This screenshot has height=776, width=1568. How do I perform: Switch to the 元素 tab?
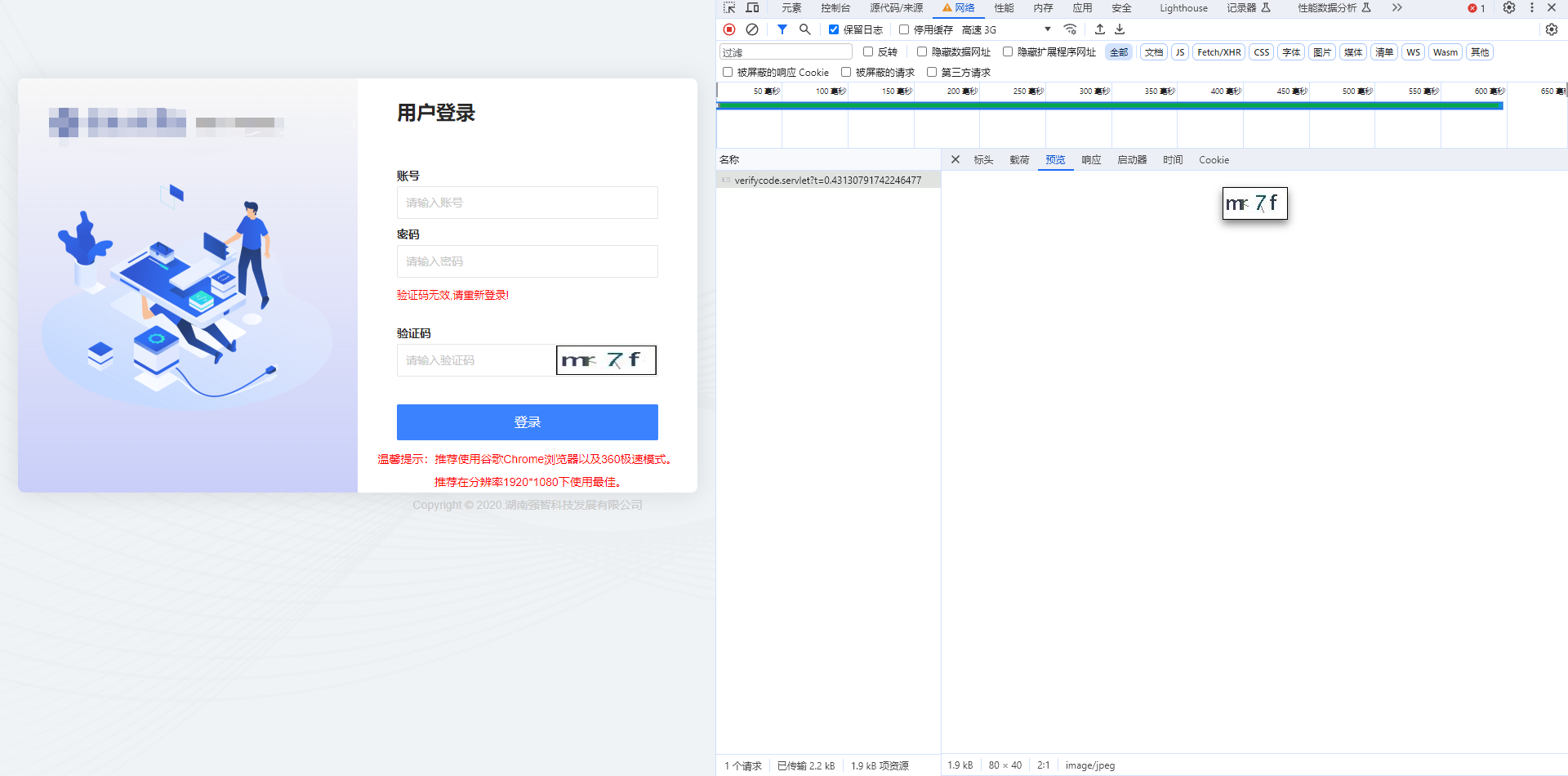(x=791, y=8)
